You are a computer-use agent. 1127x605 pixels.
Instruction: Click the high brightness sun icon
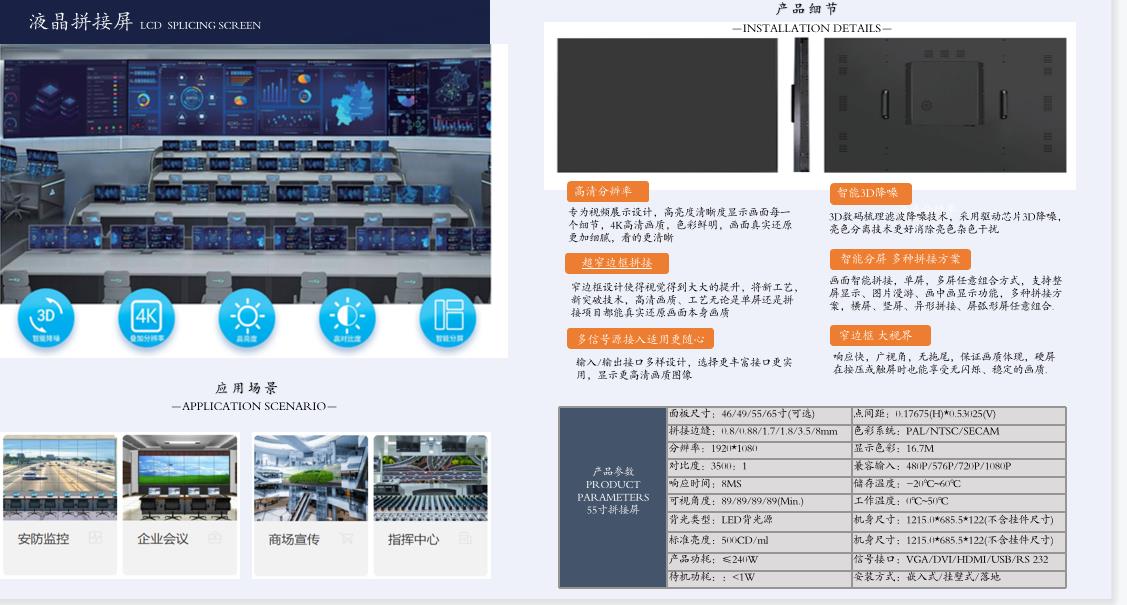click(246, 319)
